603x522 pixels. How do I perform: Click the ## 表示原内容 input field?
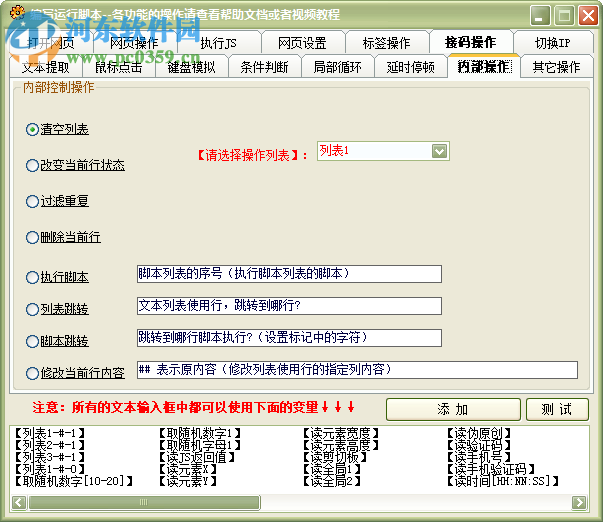[x=357, y=370]
